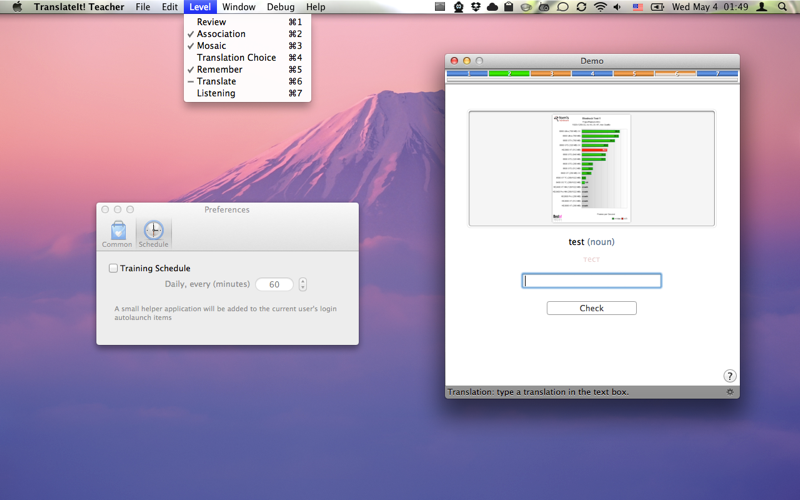Click the green progress segment 2
The height and width of the screenshot is (500, 800).
(x=509, y=74)
